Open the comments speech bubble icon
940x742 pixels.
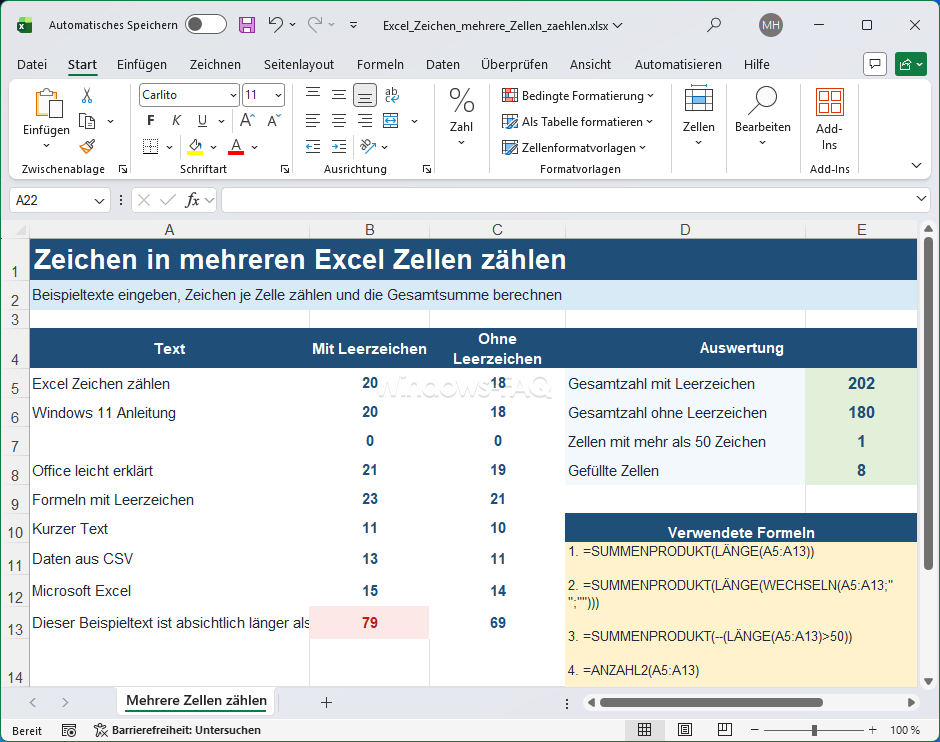click(875, 64)
